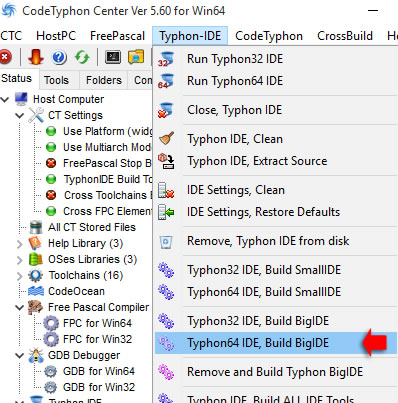Choose Typhon IDE, Clean
The height and width of the screenshot is (403, 398).
pos(276,139)
